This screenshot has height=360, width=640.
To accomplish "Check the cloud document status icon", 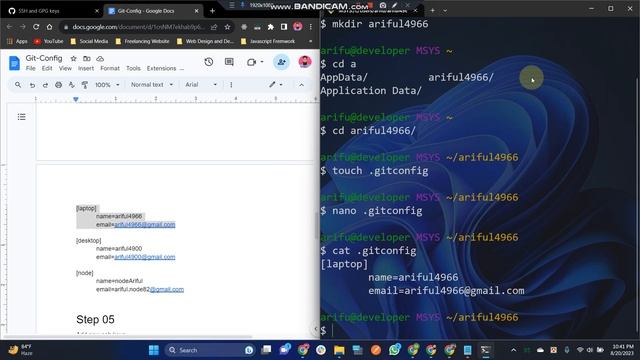I will tap(100, 58).
